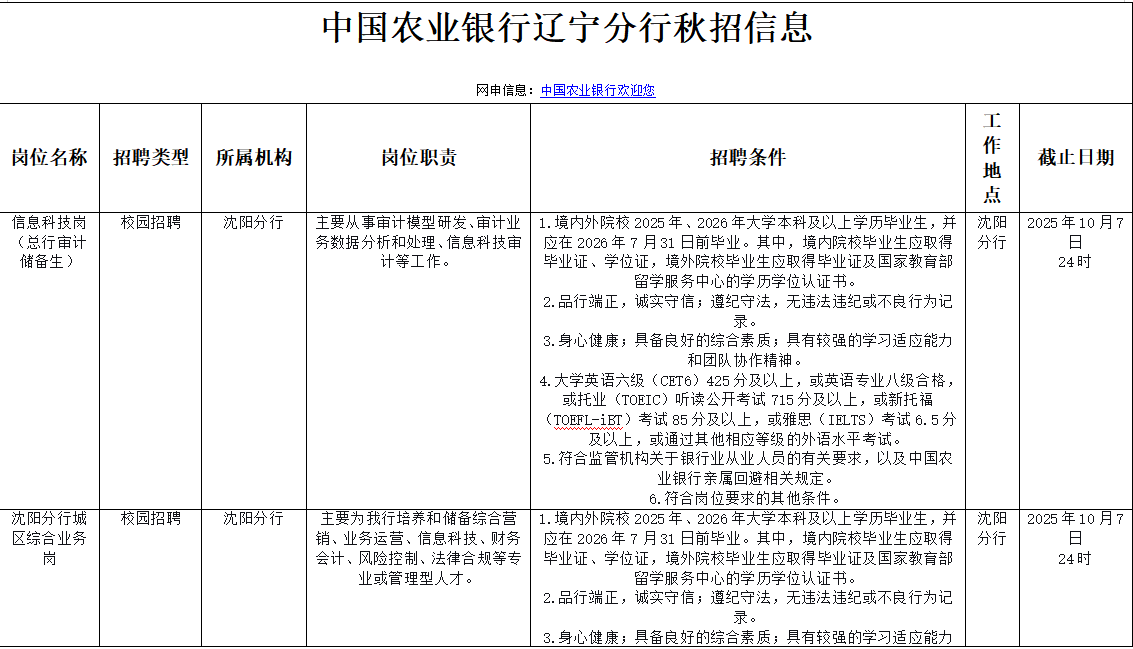Select the 招聘类型 column header
The width and height of the screenshot is (1133, 649).
tap(151, 158)
